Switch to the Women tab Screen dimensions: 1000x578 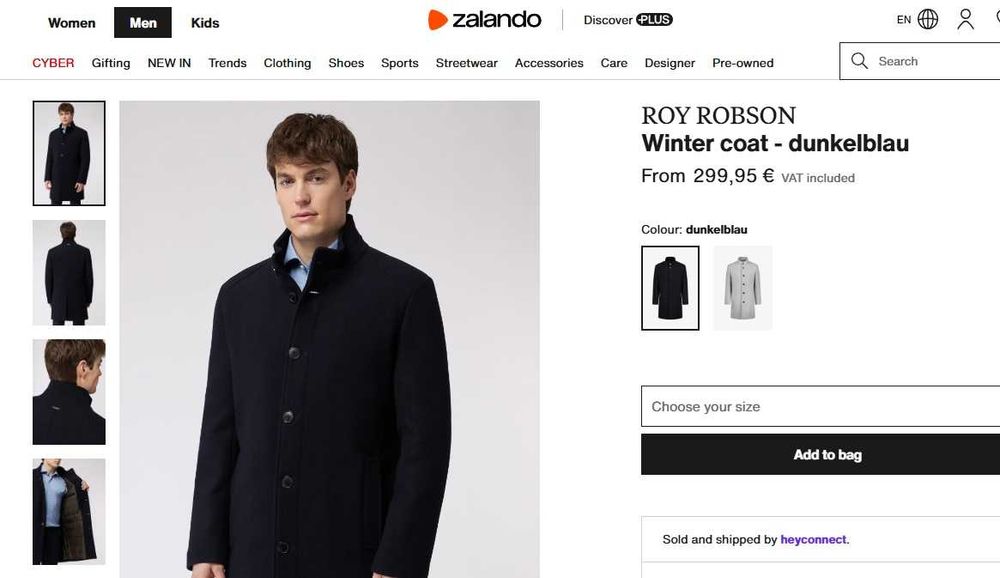72,22
